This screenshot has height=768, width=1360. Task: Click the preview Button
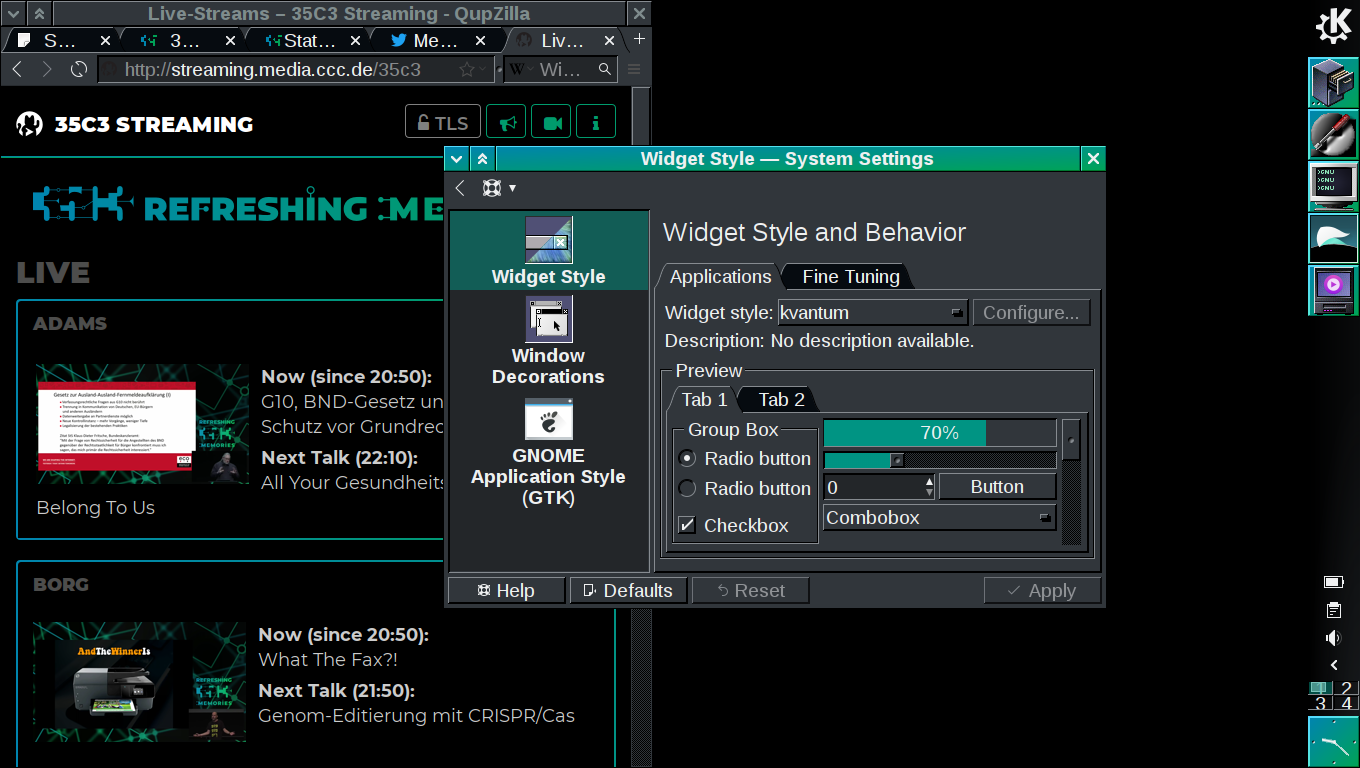(x=998, y=487)
